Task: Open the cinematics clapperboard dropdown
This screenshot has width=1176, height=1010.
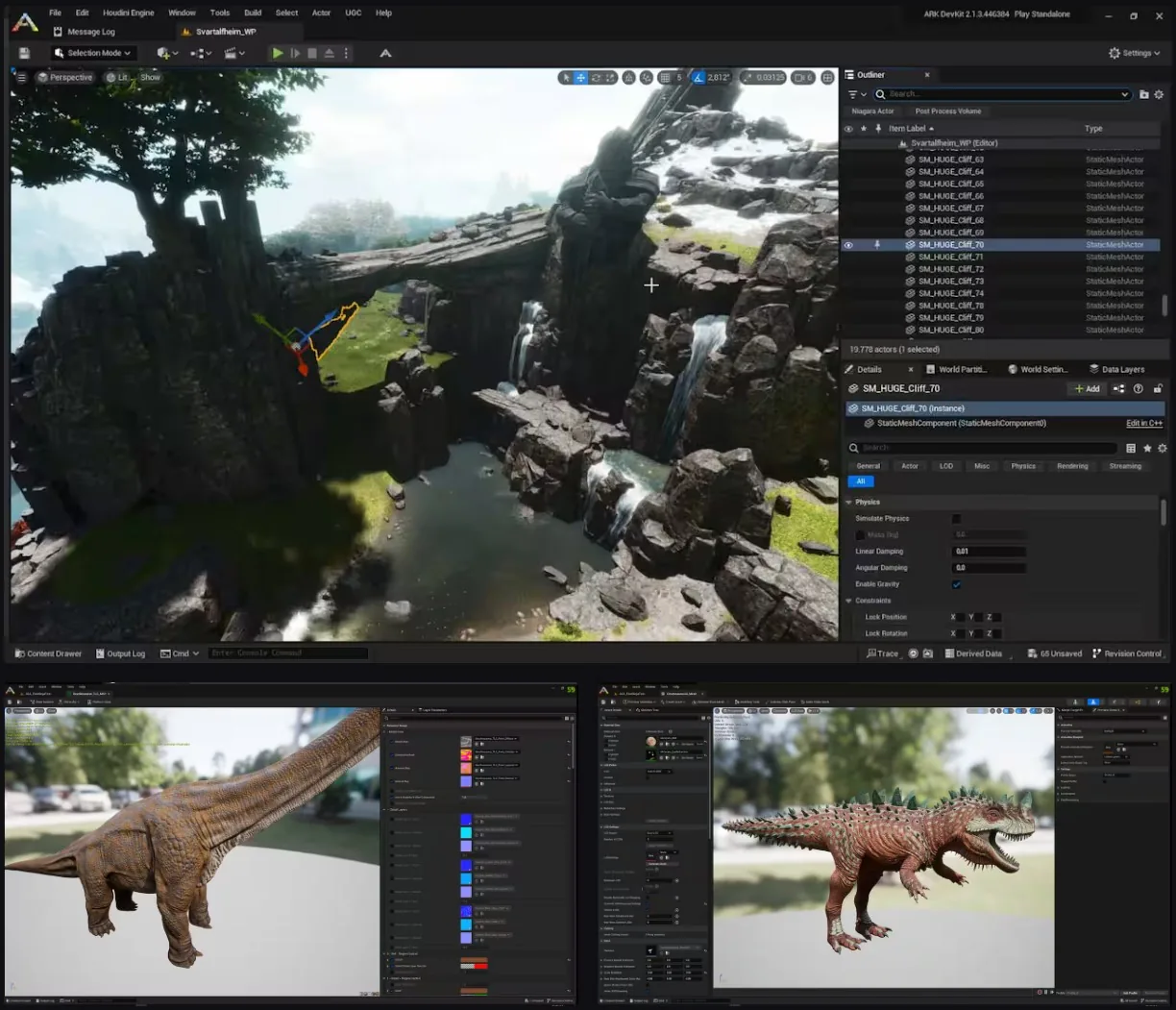Action: coord(234,53)
